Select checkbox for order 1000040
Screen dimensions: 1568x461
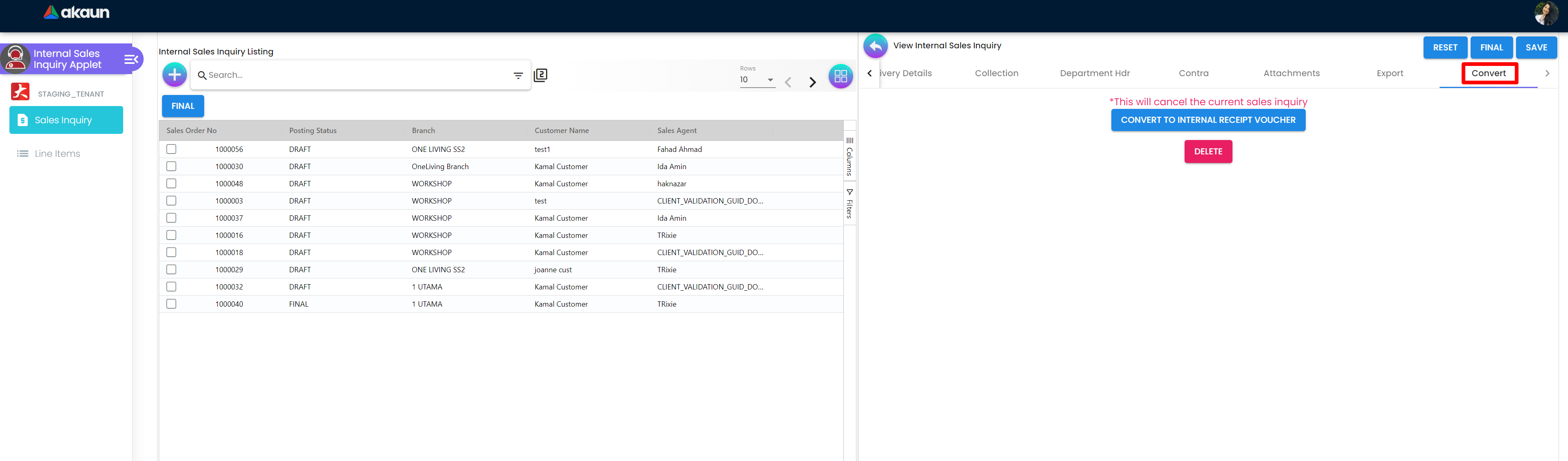pos(171,304)
